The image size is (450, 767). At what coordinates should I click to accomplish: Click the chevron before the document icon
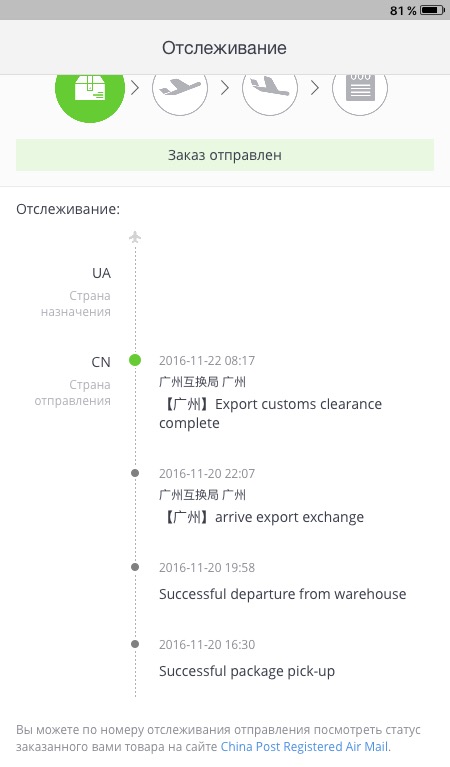(x=315, y=88)
